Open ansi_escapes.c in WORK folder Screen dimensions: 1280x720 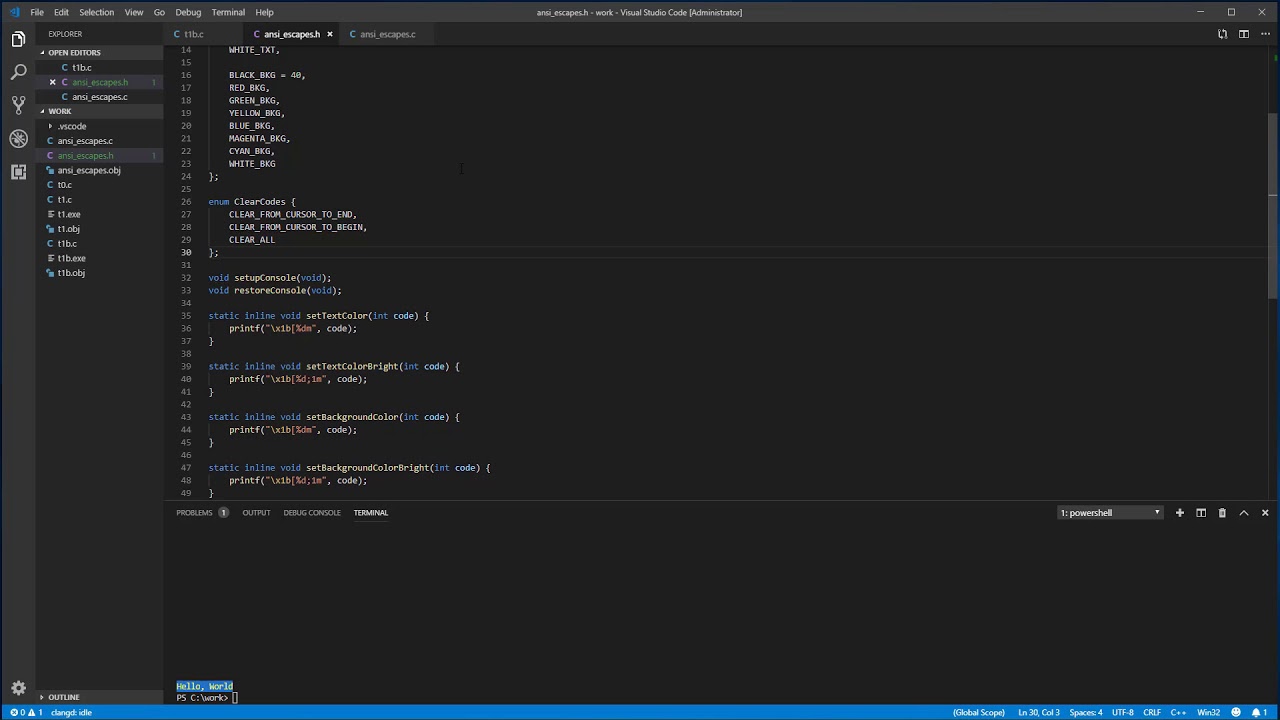pos(85,141)
